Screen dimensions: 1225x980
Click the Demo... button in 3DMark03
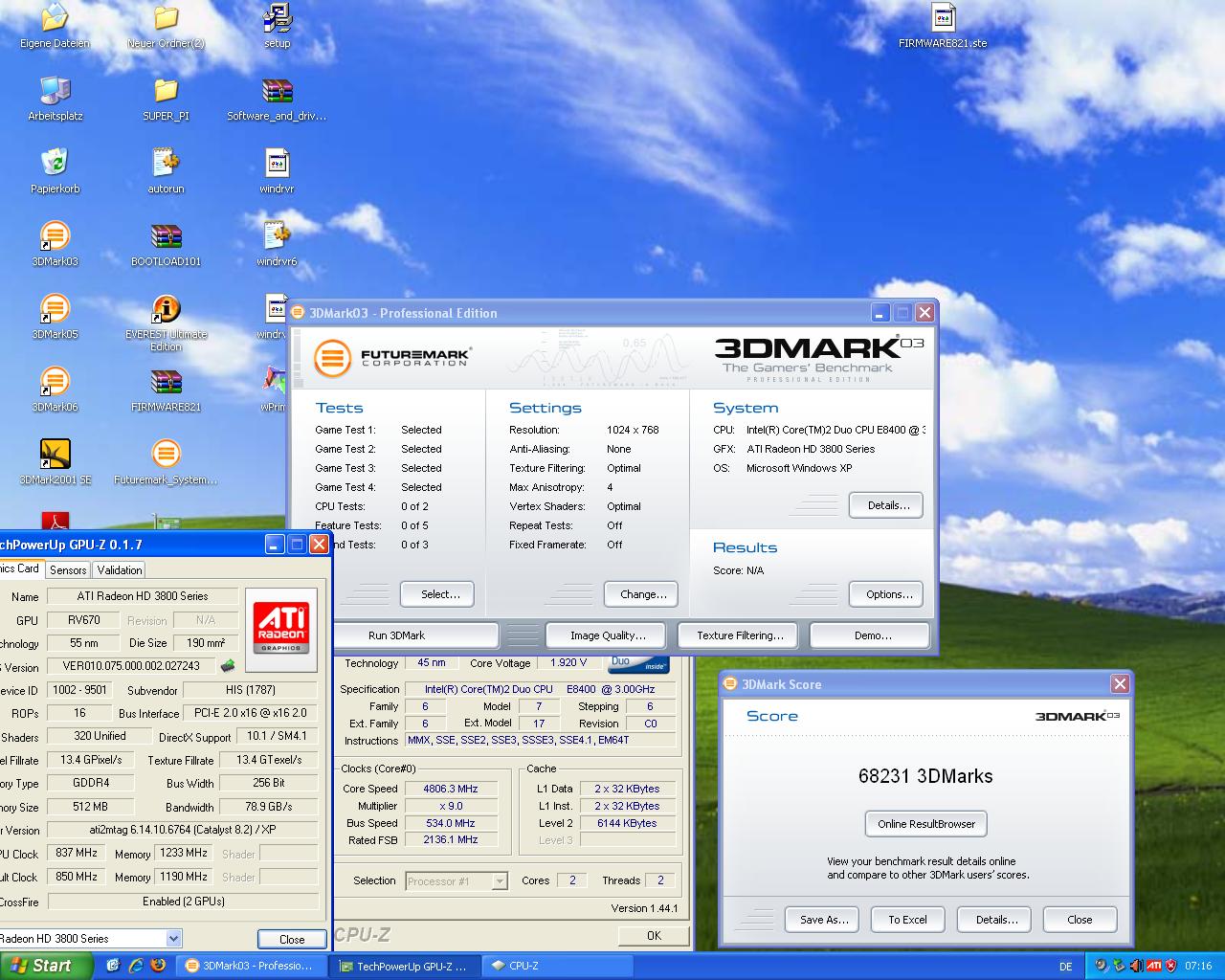point(872,635)
